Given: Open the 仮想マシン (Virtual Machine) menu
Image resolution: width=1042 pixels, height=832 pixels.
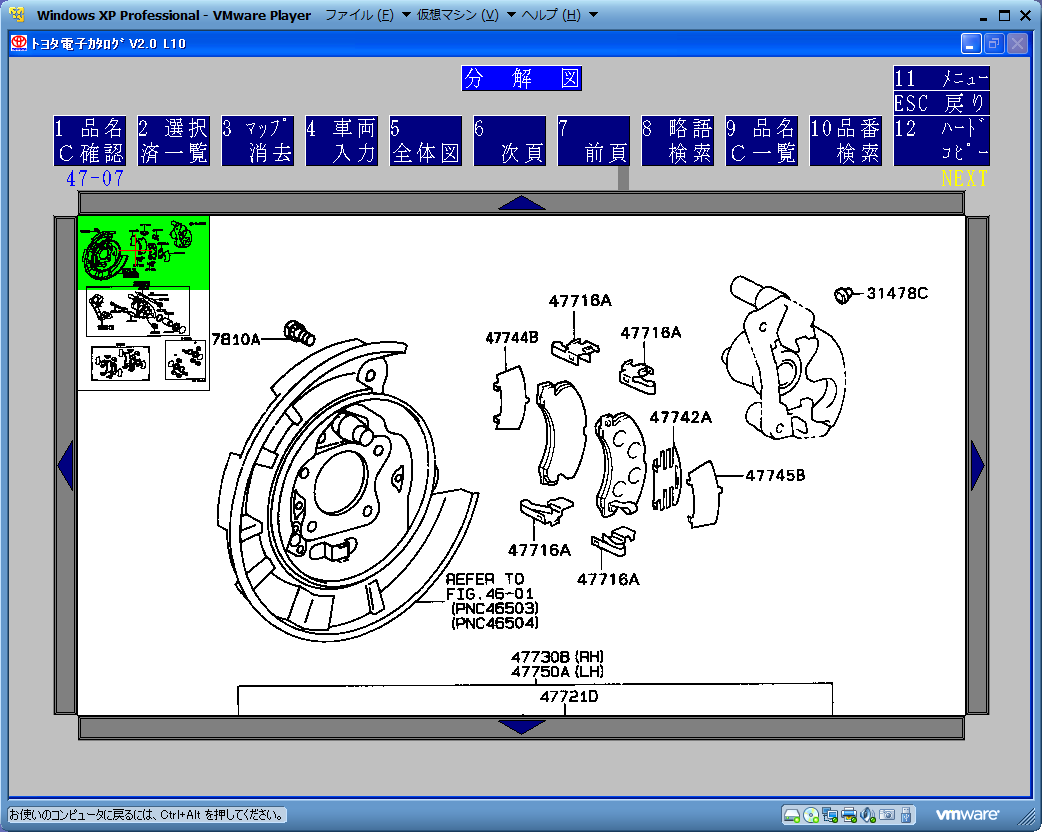Looking at the screenshot, I should pos(457,15).
